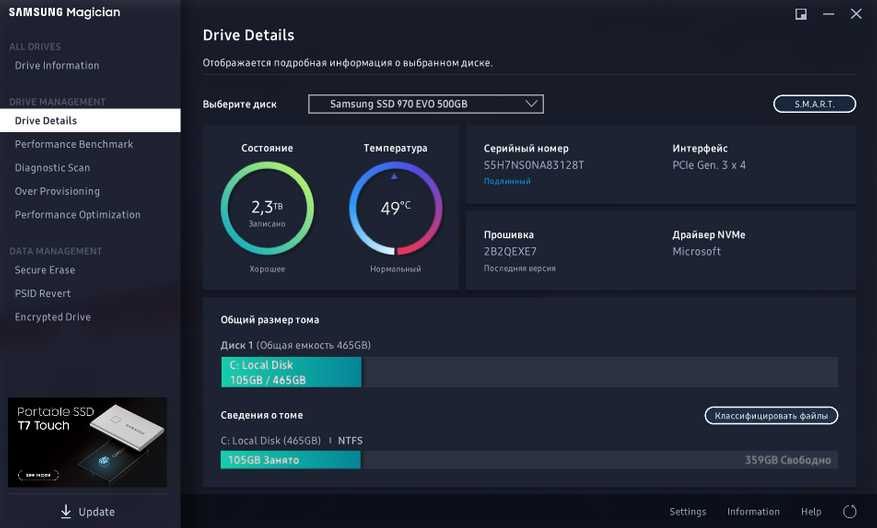Click the C: Local Disk (465GB) NTFS label
877x528 pixels.
click(x=291, y=441)
